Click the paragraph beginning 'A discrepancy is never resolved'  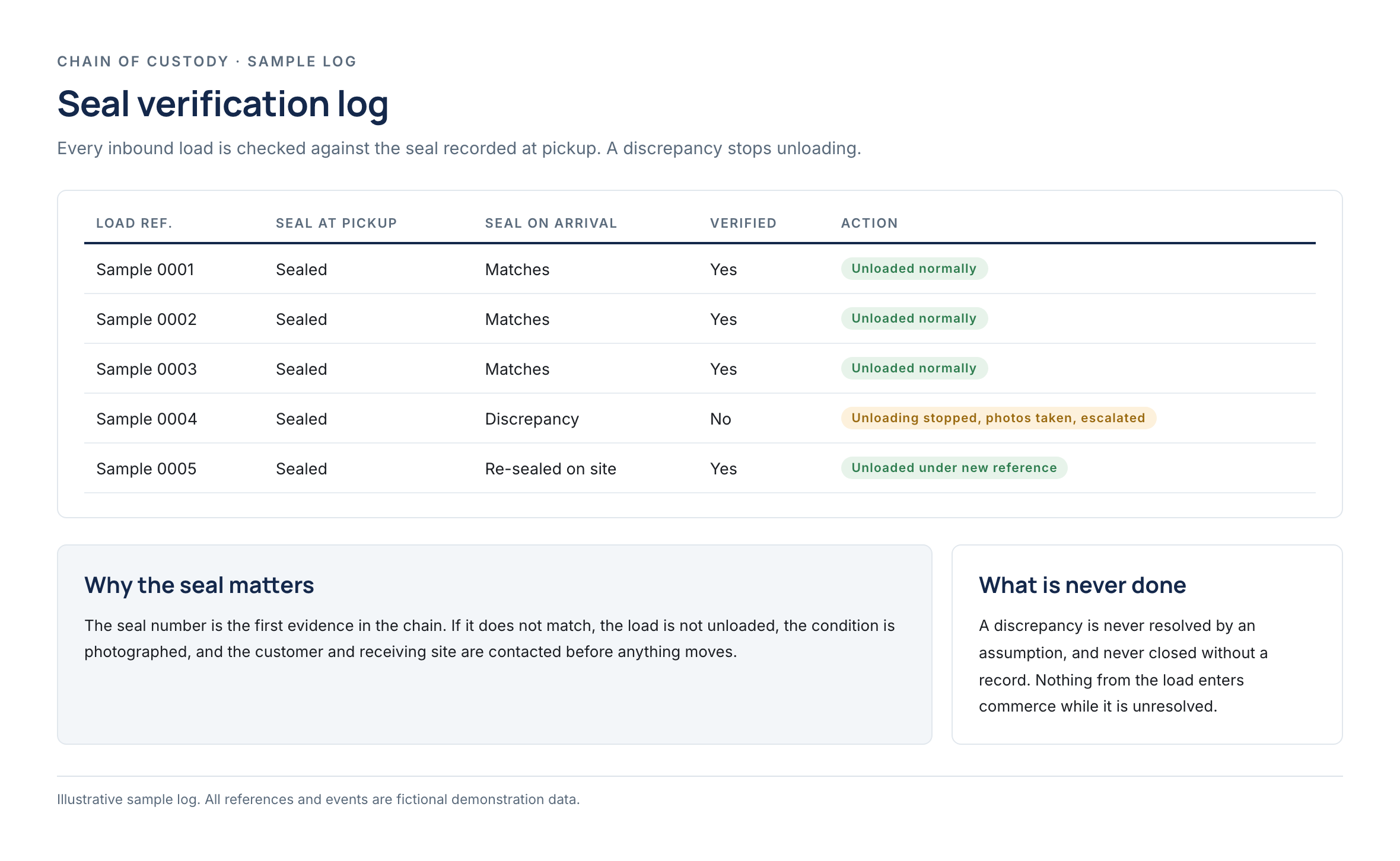pyautogui.click(x=1123, y=666)
